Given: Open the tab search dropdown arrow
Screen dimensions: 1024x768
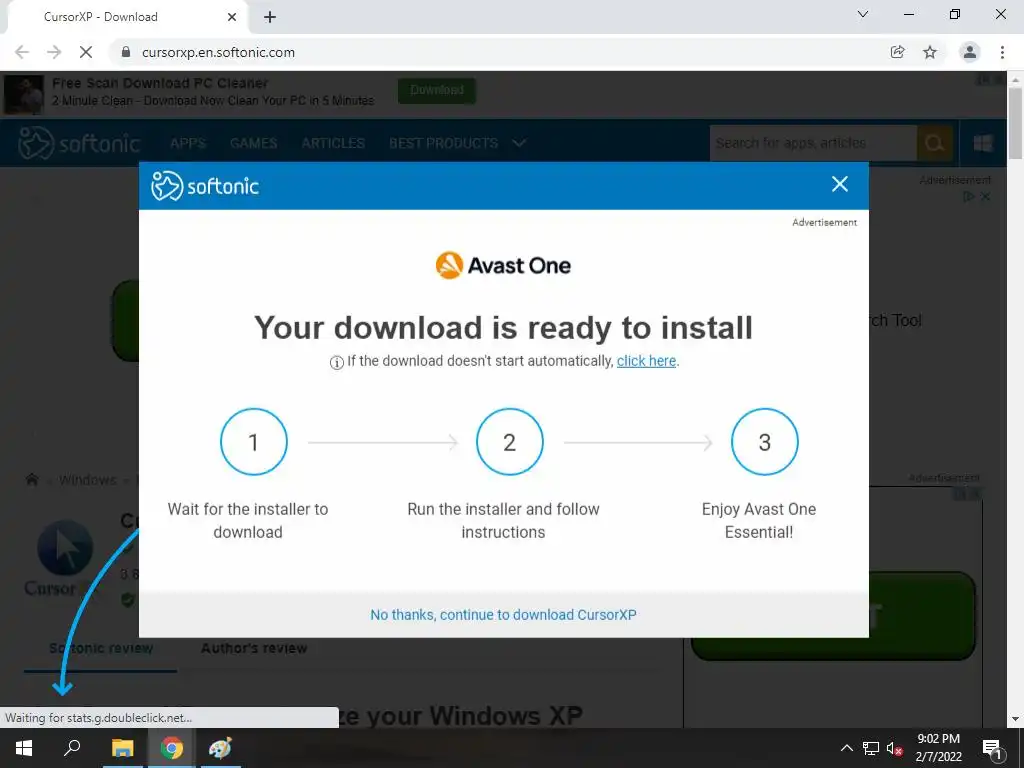Looking at the screenshot, I should pyautogui.click(x=863, y=14).
